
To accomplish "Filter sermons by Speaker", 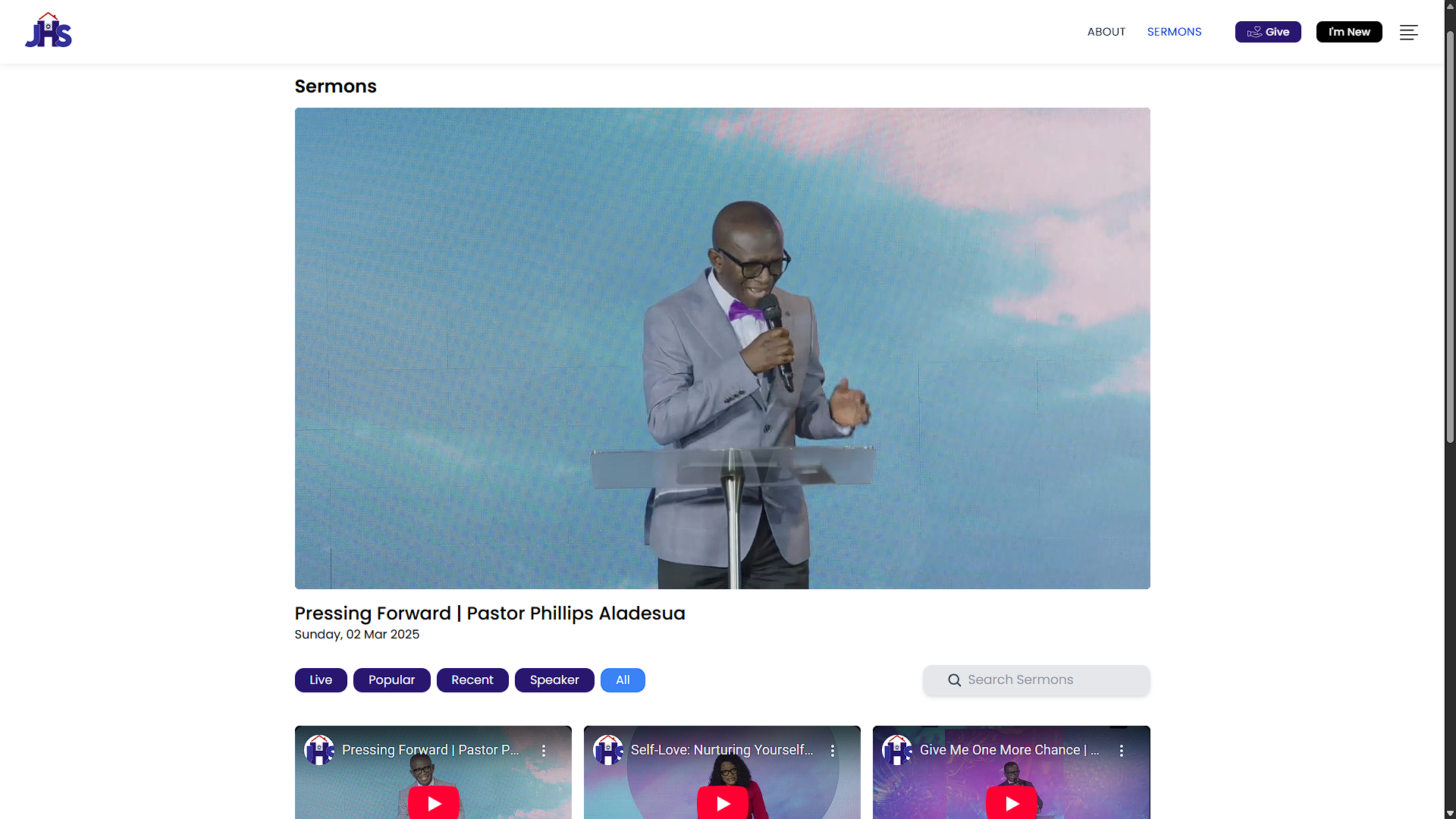I will [554, 680].
